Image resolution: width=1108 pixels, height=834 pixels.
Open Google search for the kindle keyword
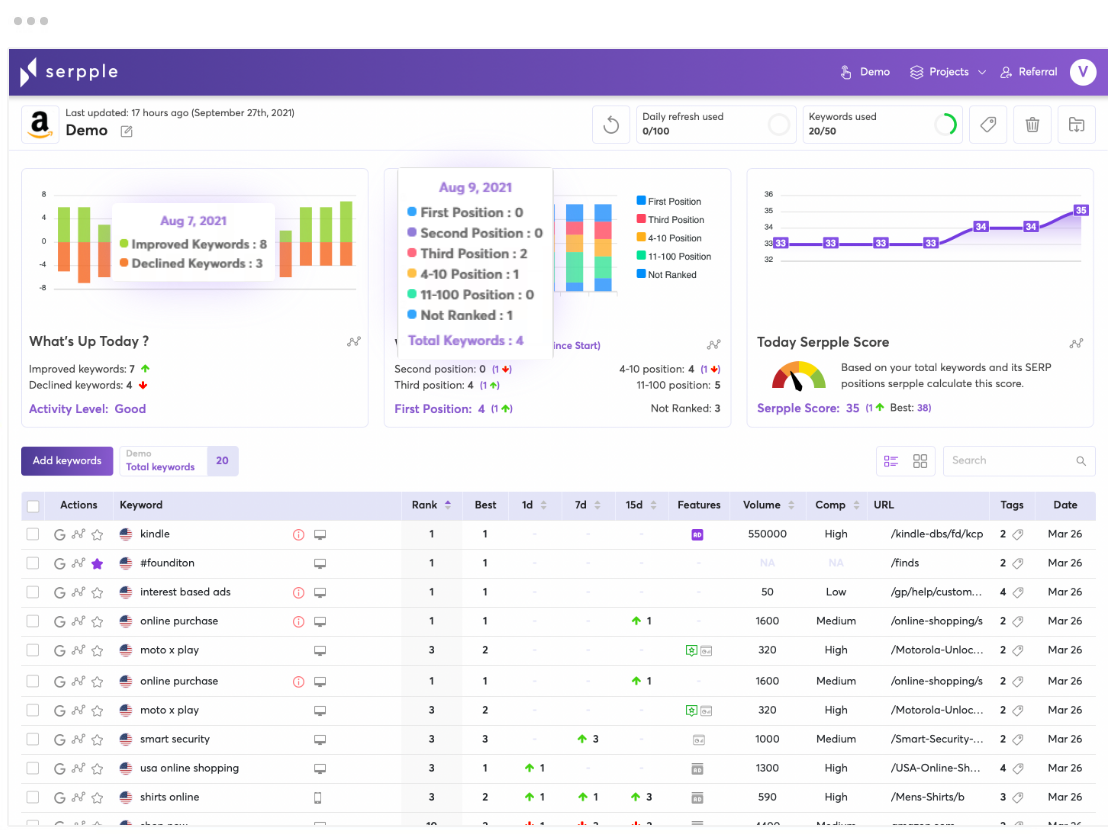click(61, 534)
